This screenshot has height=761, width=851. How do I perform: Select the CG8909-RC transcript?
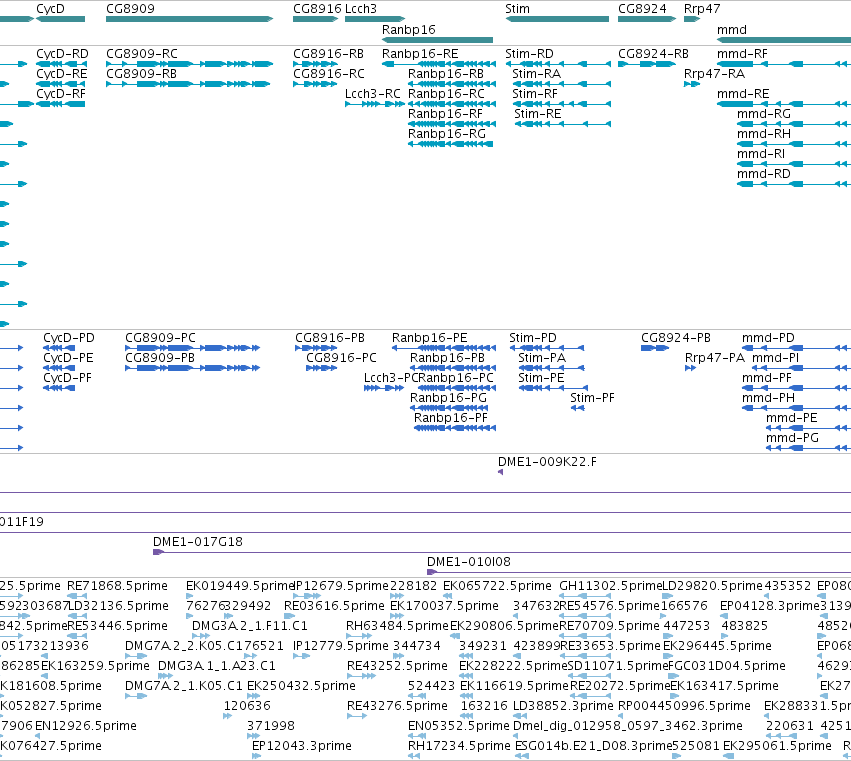tap(189, 64)
